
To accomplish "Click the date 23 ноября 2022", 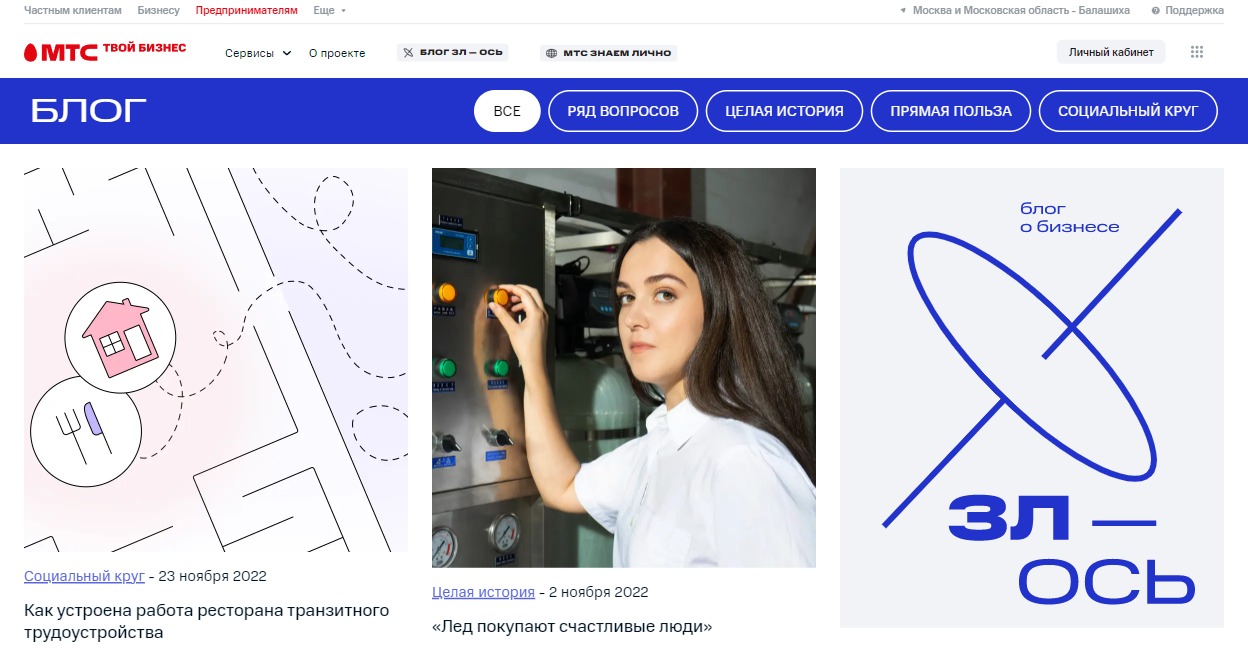I will (213, 576).
